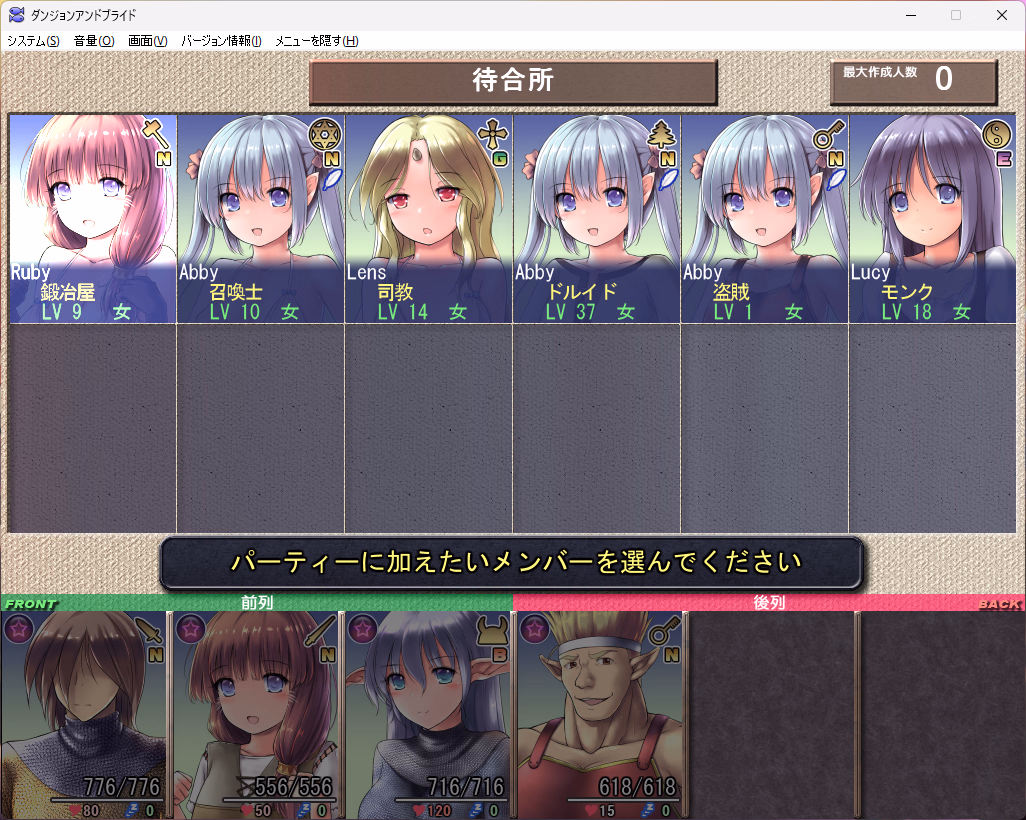1026x820 pixels.
Task: Click the purple star badge on the 618 HP party member
Action: click(x=534, y=629)
